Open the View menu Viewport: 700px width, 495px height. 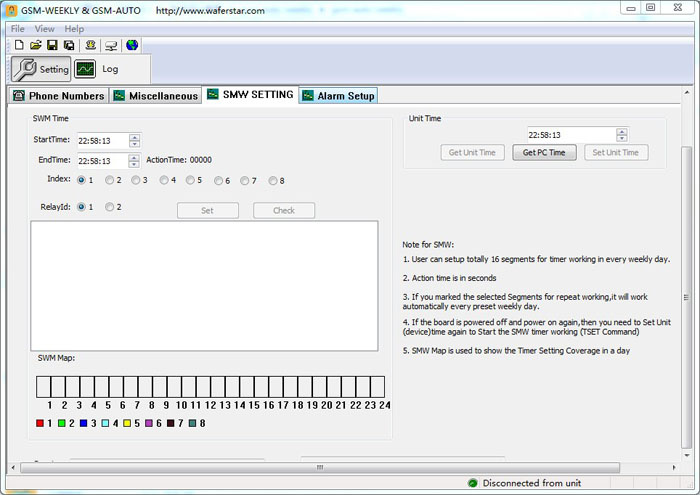click(45, 29)
